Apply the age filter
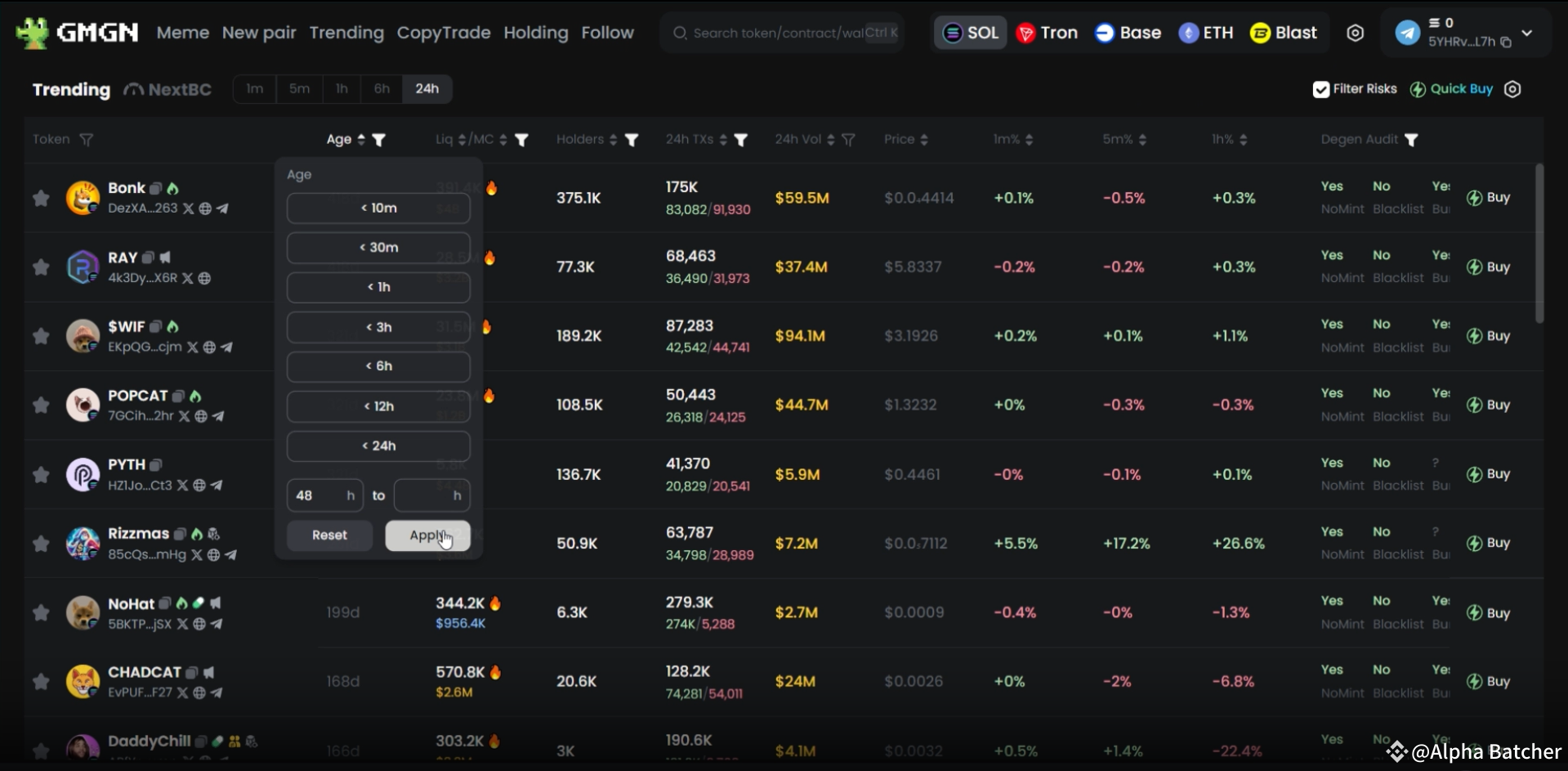Image resolution: width=1568 pixels, height=771 pixels. click(x=427, y=536)
